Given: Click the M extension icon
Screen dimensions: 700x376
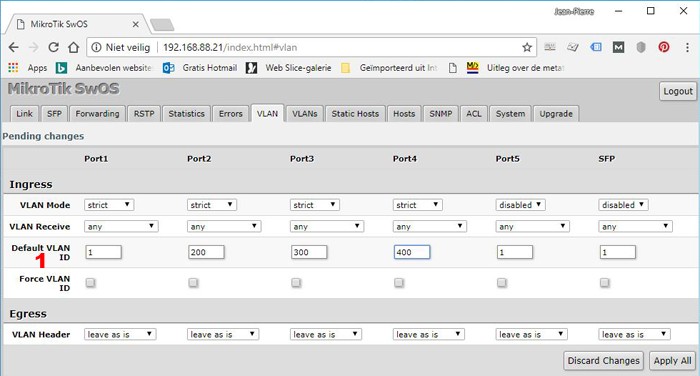Looking at the screenshot, I should [x=618, y=47].
